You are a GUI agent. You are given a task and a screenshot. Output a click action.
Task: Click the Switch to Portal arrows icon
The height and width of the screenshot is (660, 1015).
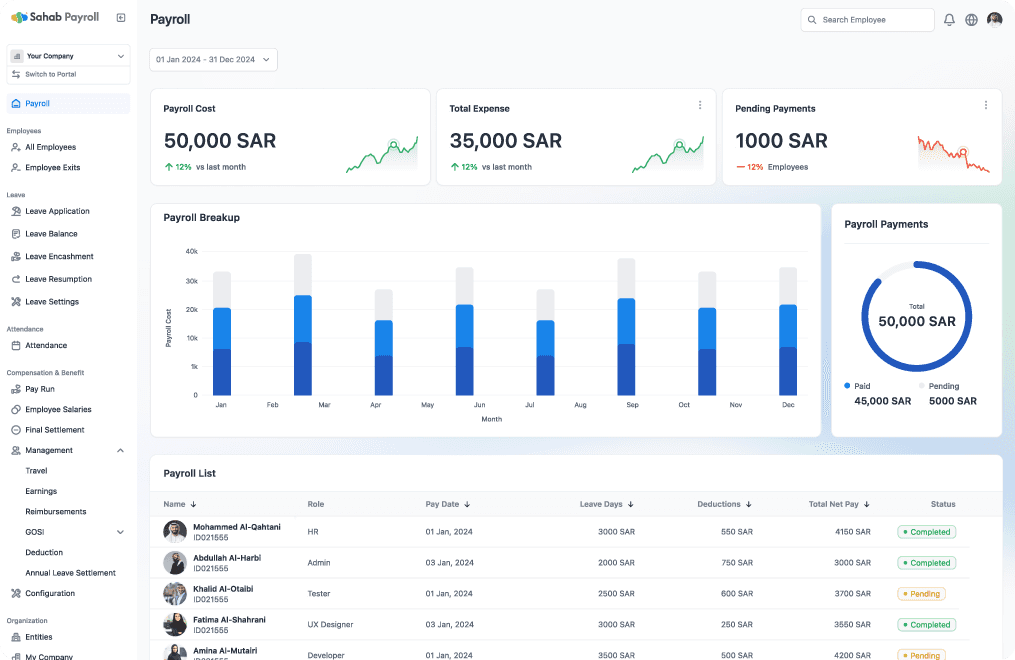click(x=16, y=74)
